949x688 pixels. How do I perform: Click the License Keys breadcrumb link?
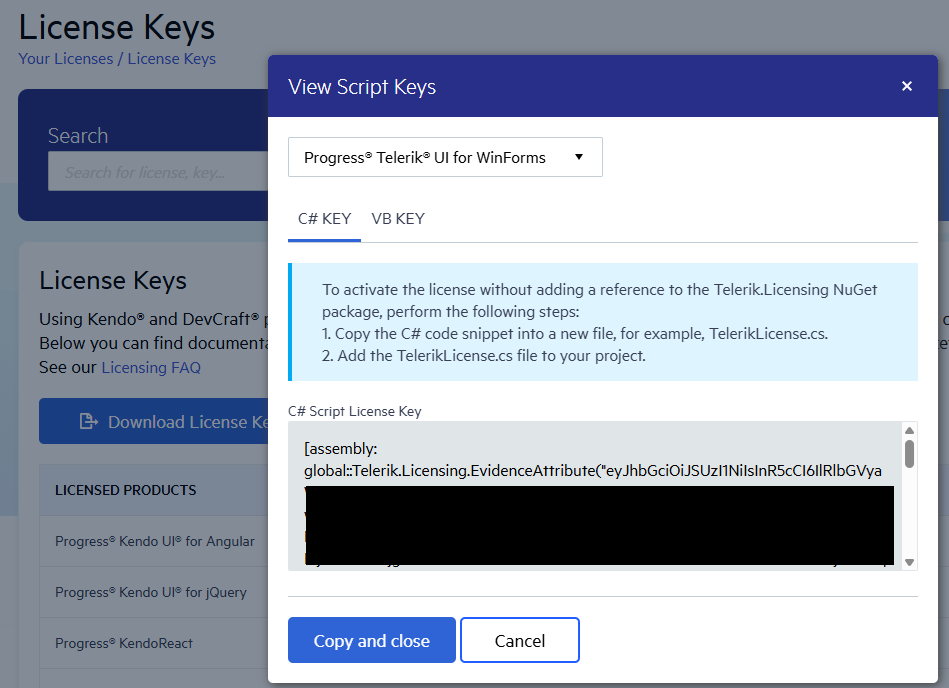(x=172, y=58)
